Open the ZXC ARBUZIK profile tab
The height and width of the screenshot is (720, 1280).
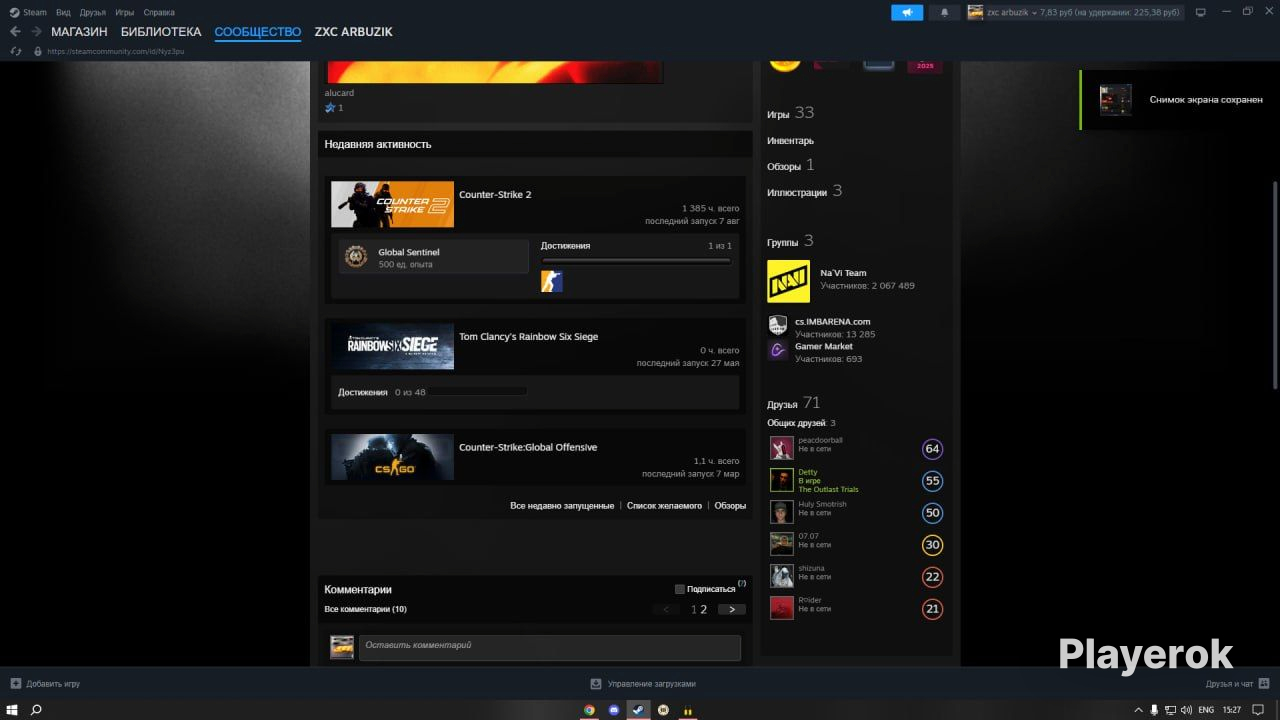354,32
